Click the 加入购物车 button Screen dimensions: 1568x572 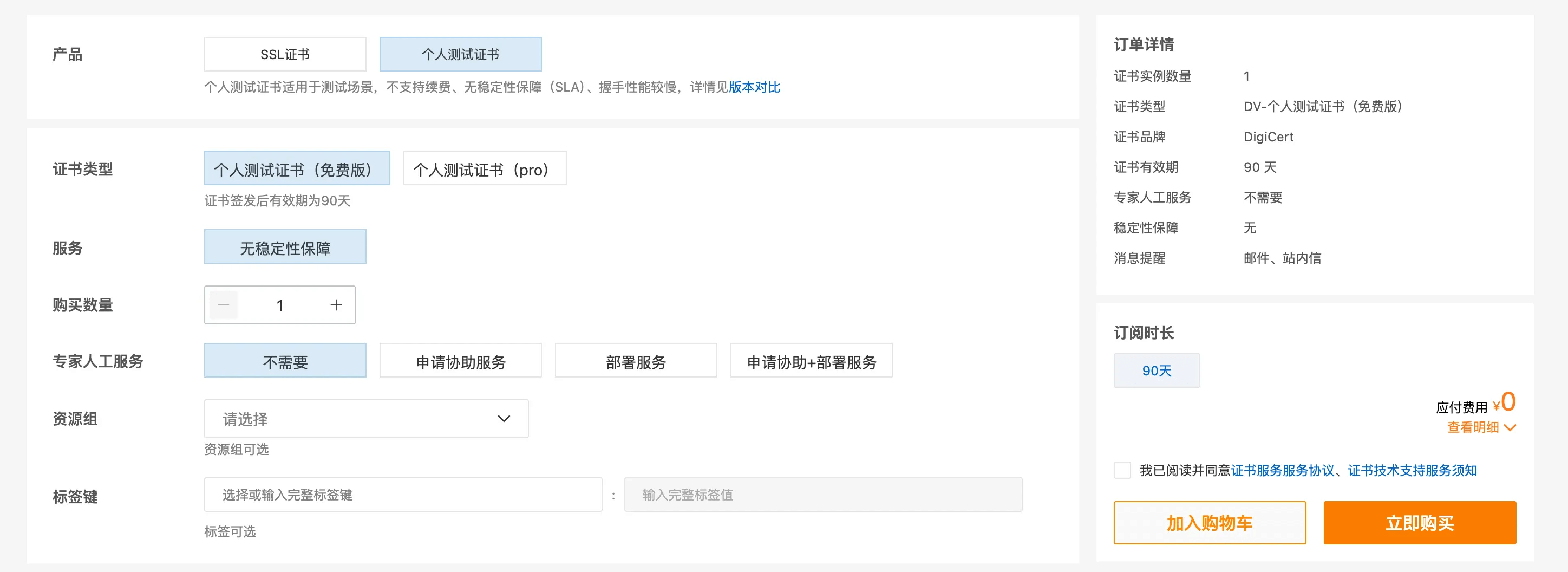tap(1210, 523)
